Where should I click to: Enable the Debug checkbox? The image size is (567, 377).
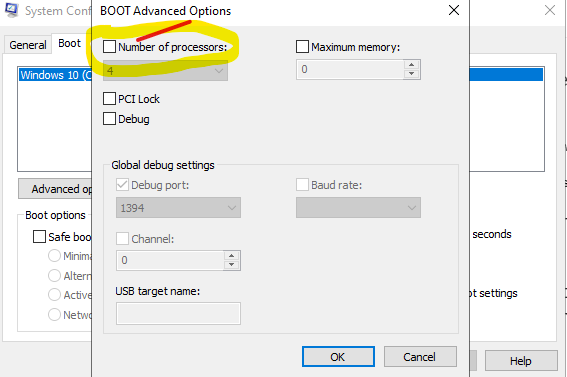point(110,119)
